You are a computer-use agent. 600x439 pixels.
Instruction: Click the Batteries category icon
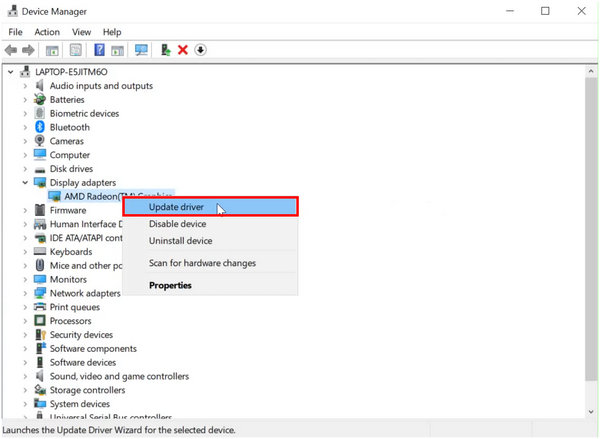40,100
